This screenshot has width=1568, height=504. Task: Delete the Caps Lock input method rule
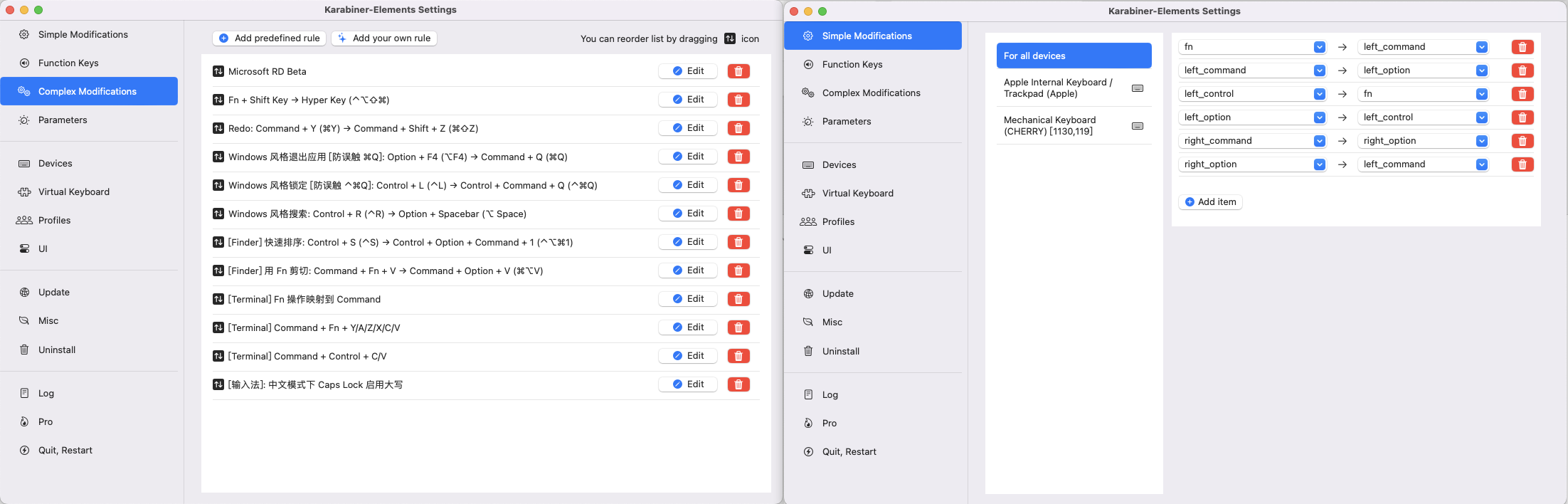point(738,384)
